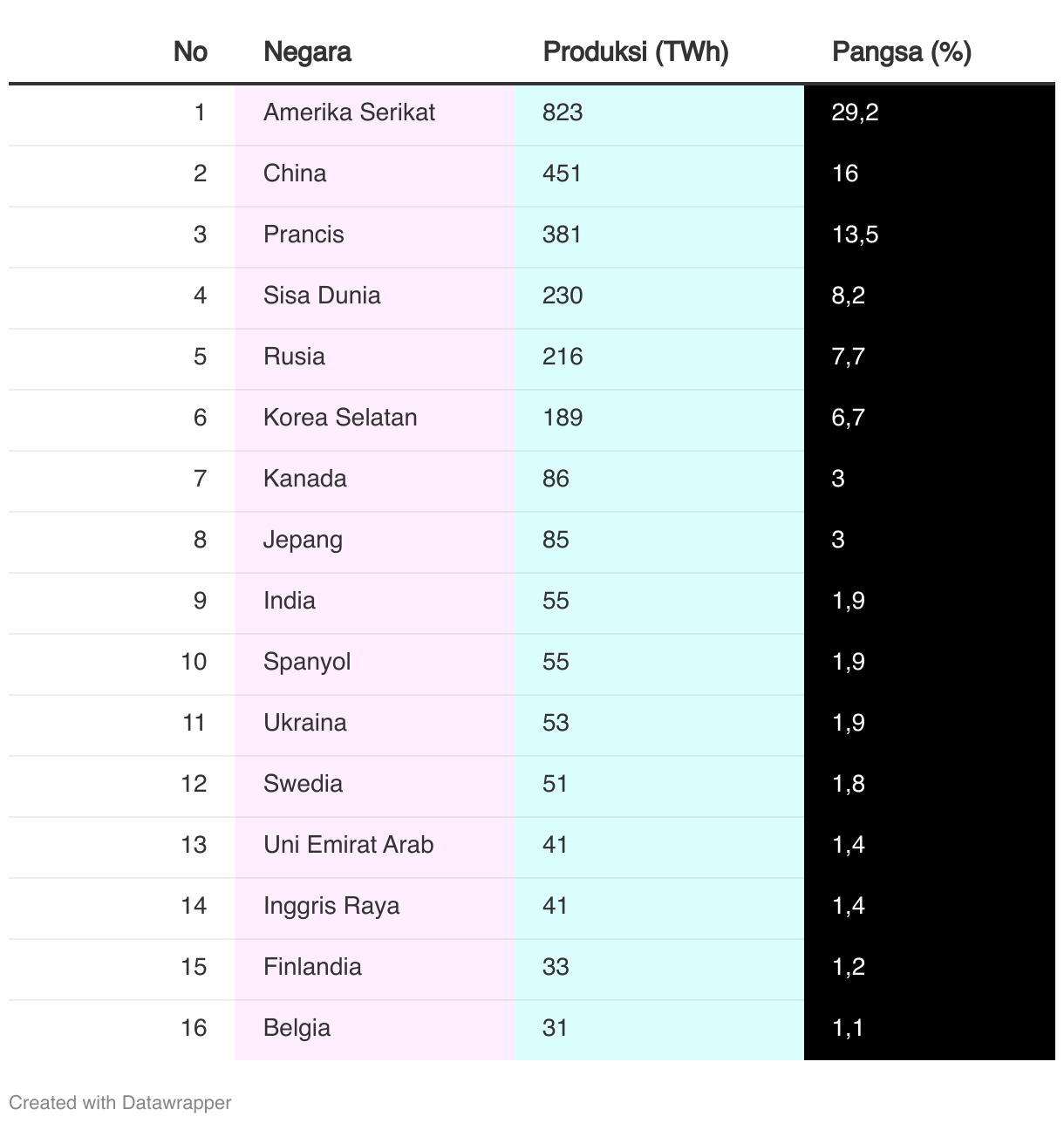Click Prancis production value 381
This screenshot has height=1123, width=1064.
(562, 235)
